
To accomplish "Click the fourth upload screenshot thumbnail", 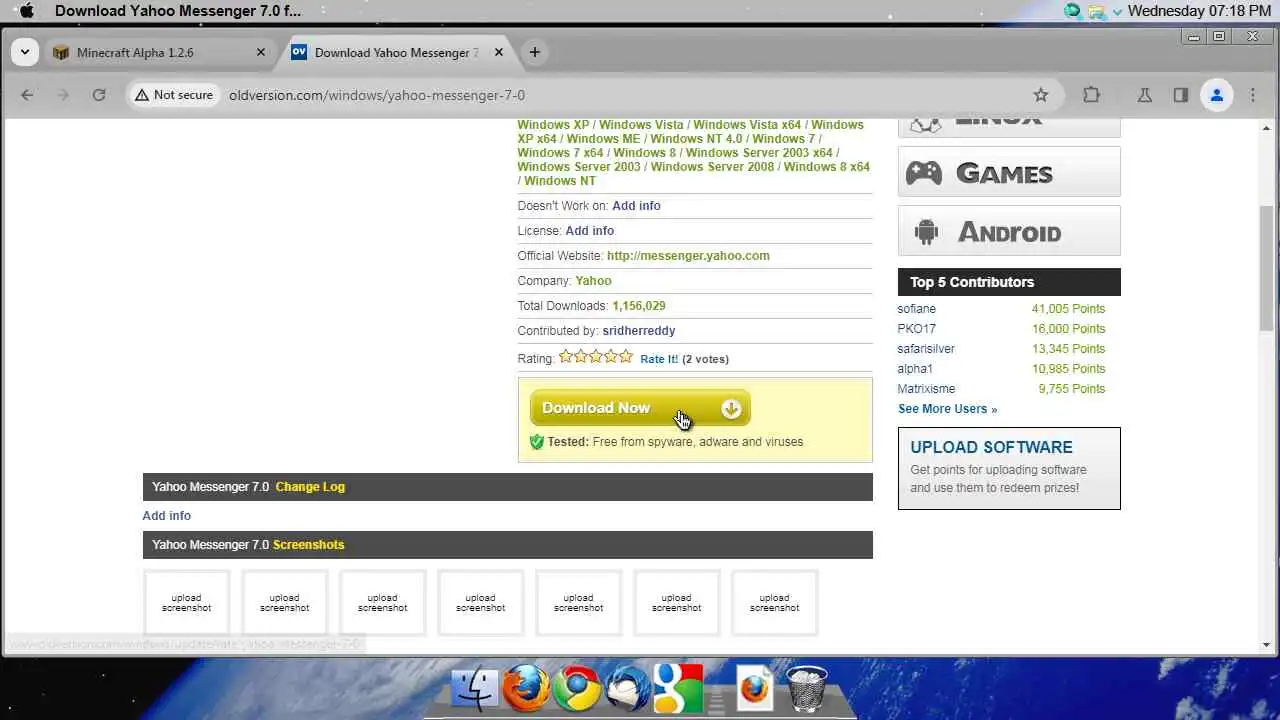I will [481, 603].
